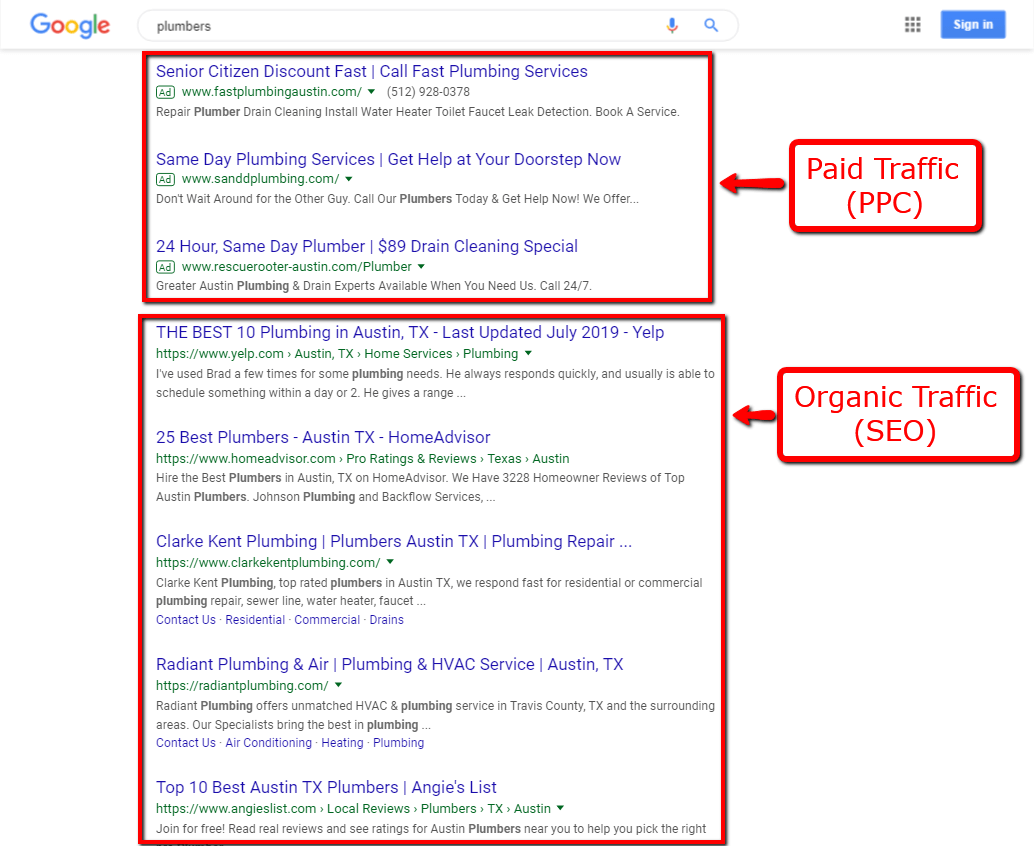Screen dimensions: 1034x846
Task: Click the angieslist.com breadcrumb URL
Action: pyautogui.click(x=353, y=809)
